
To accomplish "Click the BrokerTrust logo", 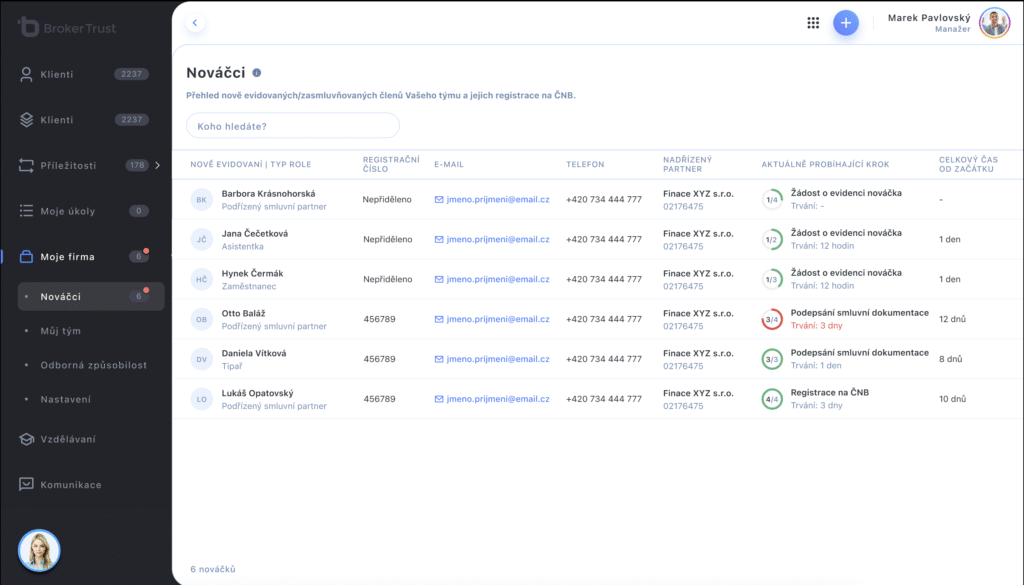I will pyautogui.click(x=67, y=27).
